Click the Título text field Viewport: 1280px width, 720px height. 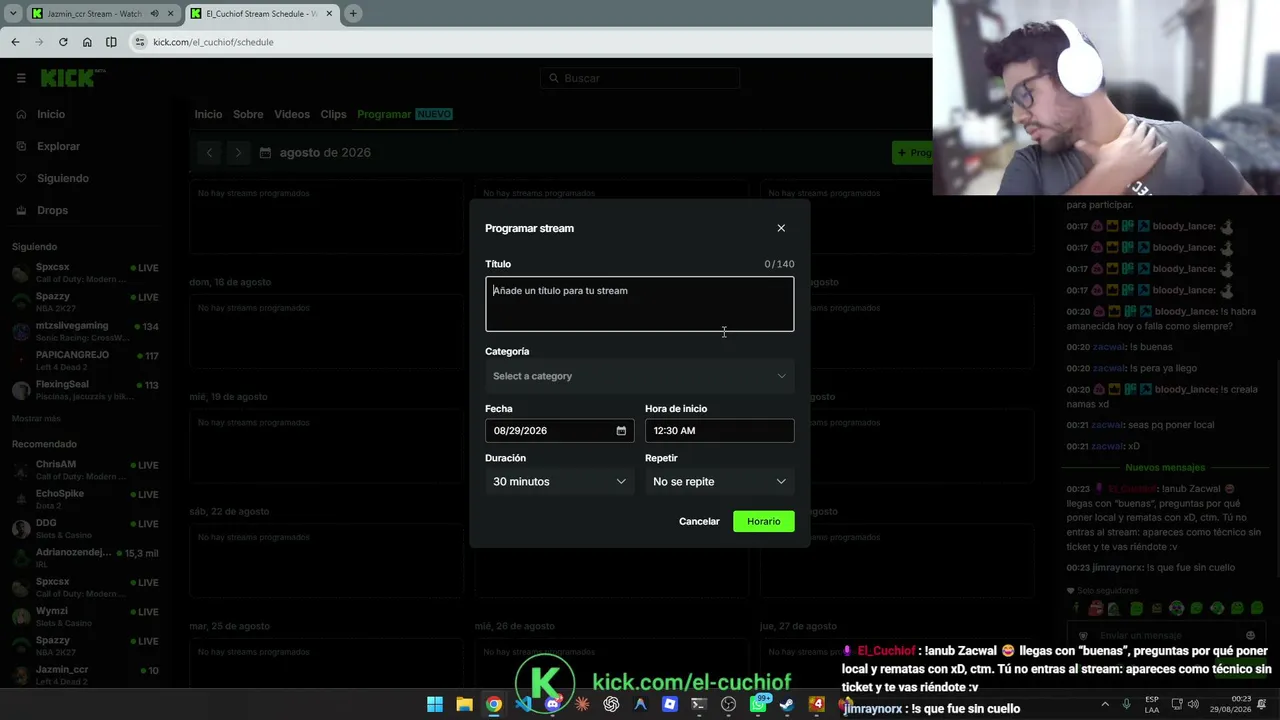(639, 304)
